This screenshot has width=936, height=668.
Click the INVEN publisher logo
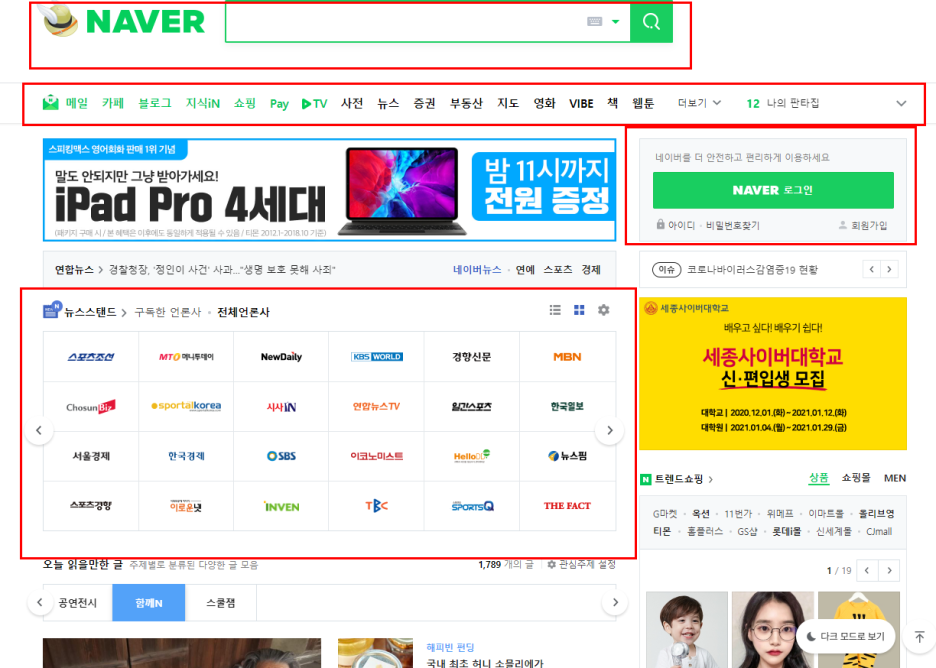[x=281, y=506]
